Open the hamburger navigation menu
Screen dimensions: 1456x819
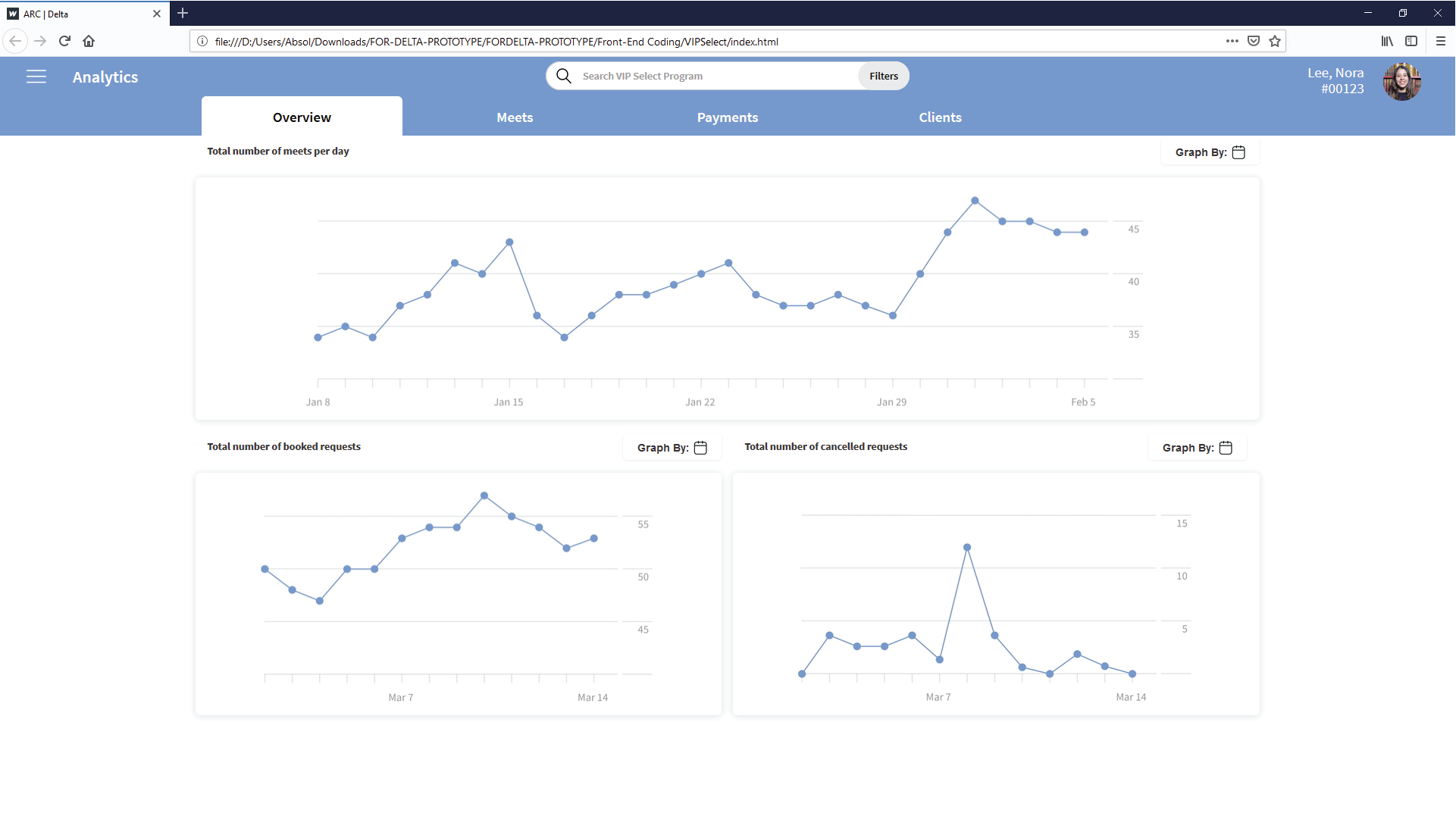[x=36, y=77]
